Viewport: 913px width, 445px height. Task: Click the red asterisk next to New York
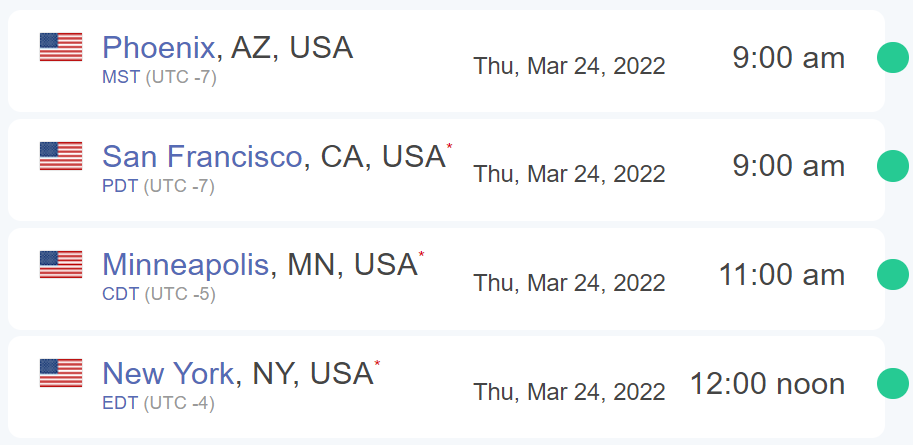pos(377,363)
